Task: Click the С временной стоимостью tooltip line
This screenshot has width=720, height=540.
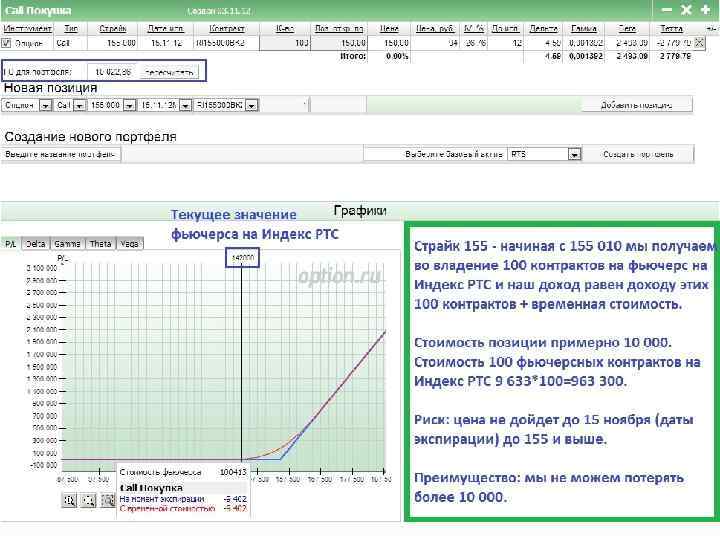Action: coord(183,508)
